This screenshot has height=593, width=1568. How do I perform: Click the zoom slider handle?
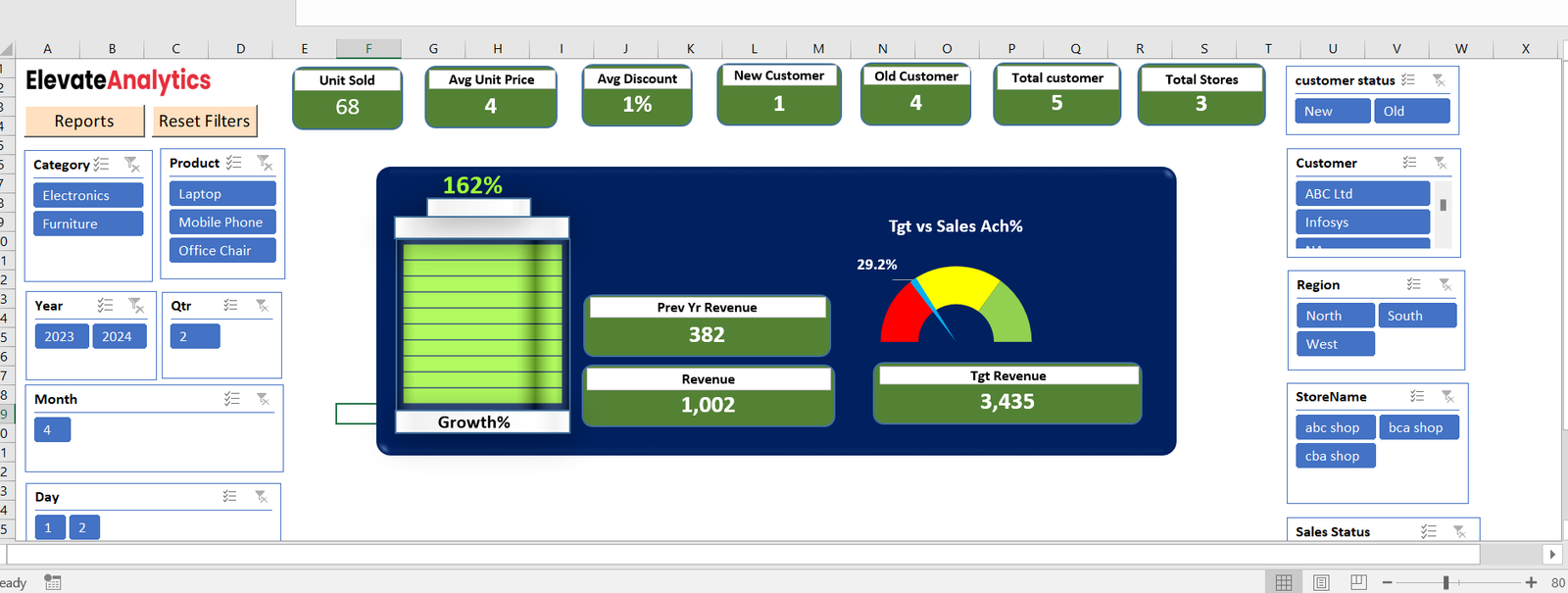click(x=1445, y=582)
